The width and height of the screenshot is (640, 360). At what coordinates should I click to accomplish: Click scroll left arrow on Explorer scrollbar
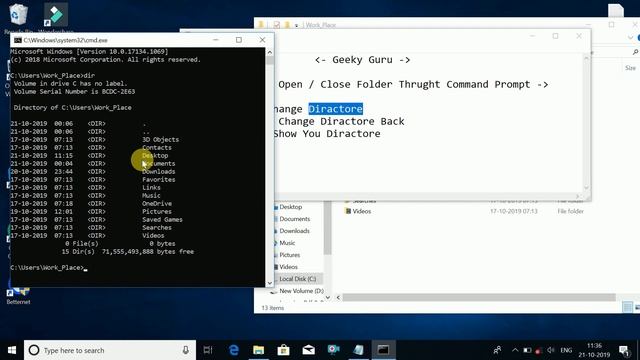point(338,298)
